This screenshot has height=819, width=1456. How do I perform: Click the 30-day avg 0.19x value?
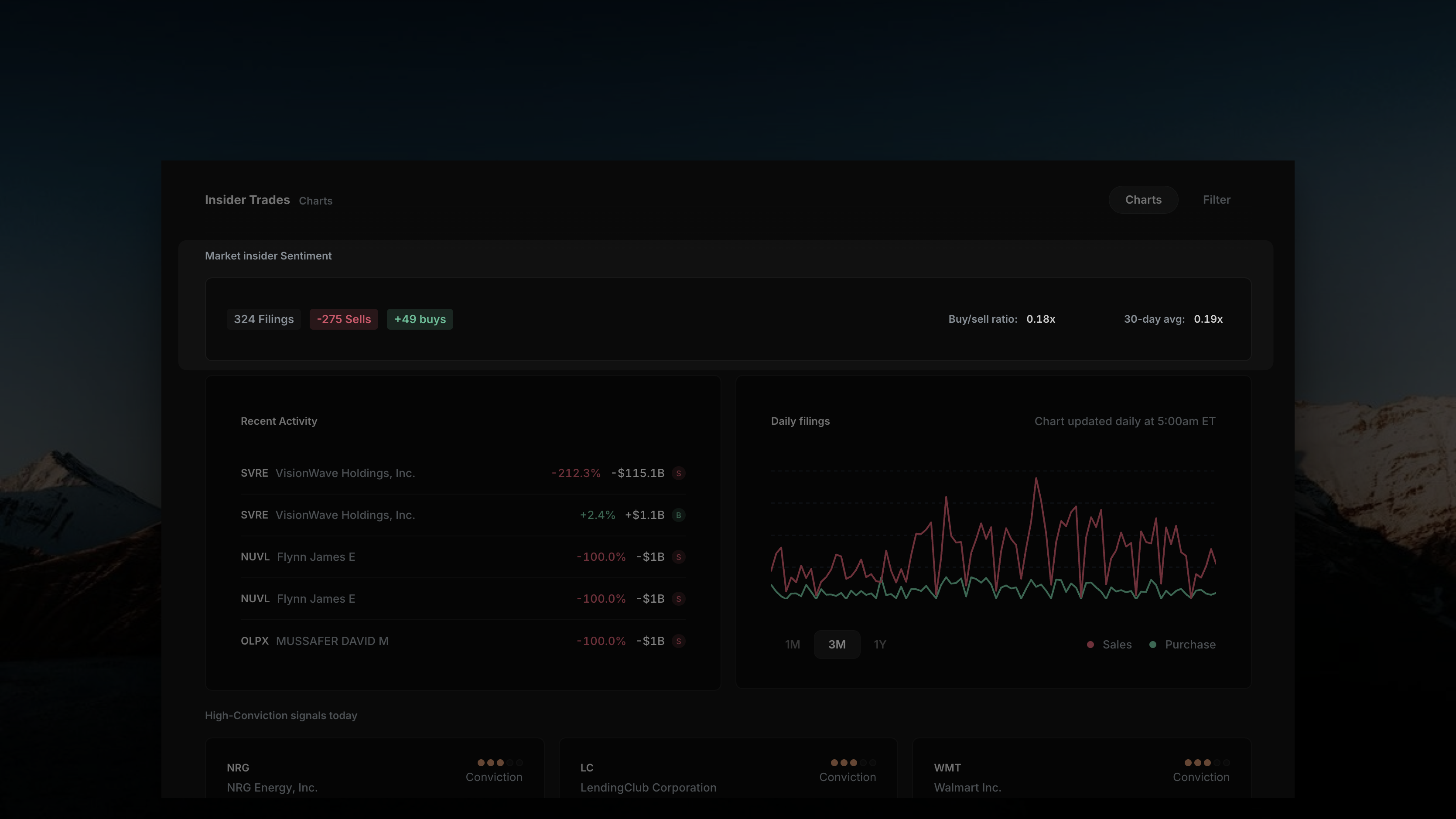click(1208, 319)
